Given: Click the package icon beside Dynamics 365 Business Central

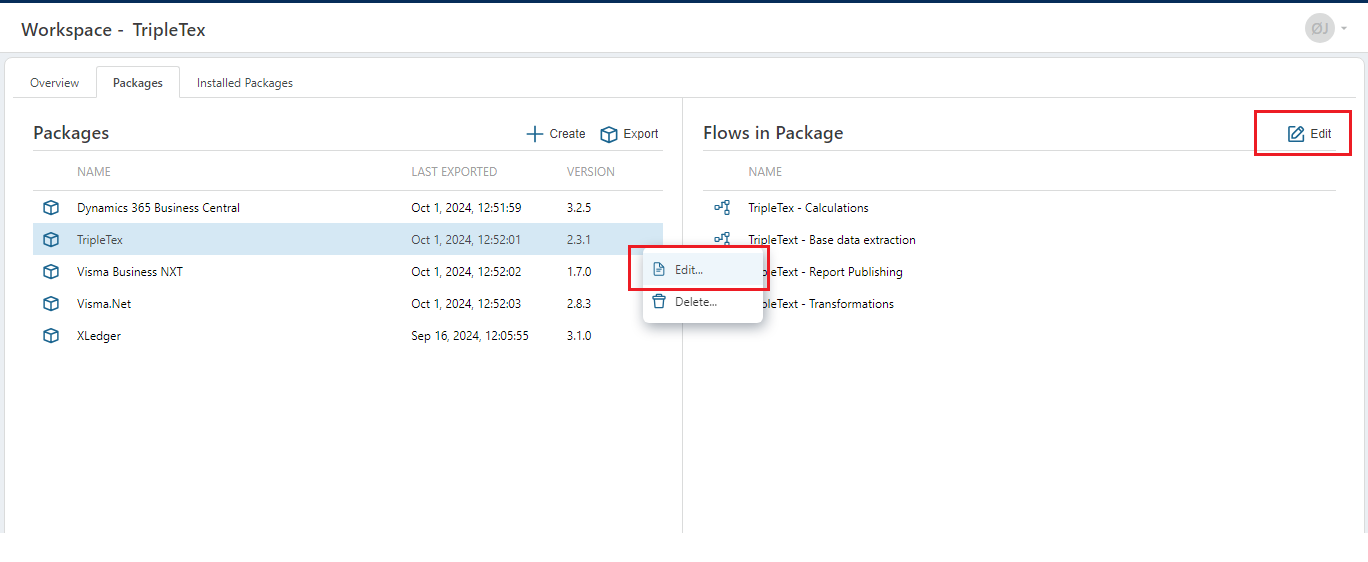Looking at the screenshot, I should pos(51,208).
